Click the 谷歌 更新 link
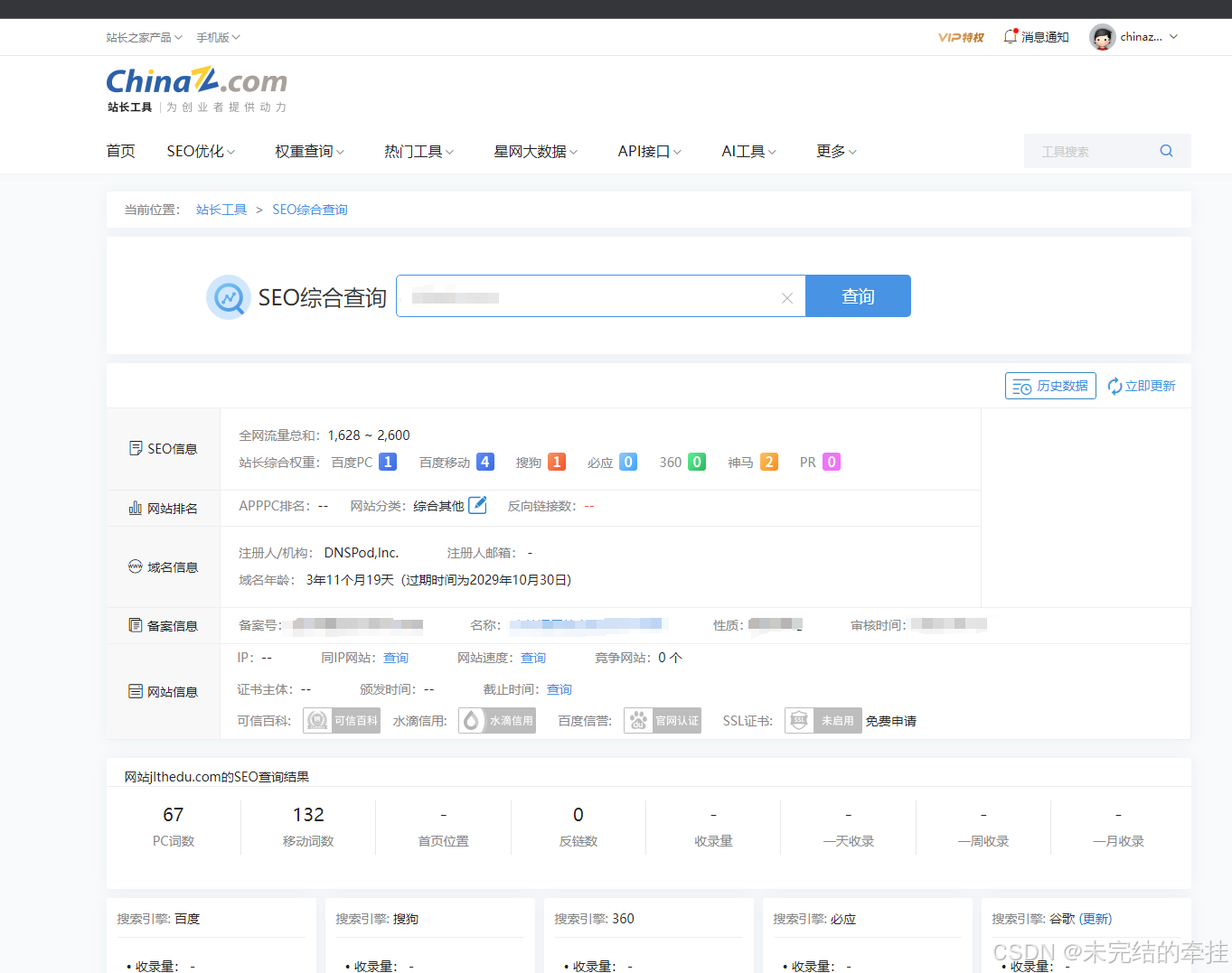The image size is (1232, 973). pyautogui.click(x=1096, y=919)
